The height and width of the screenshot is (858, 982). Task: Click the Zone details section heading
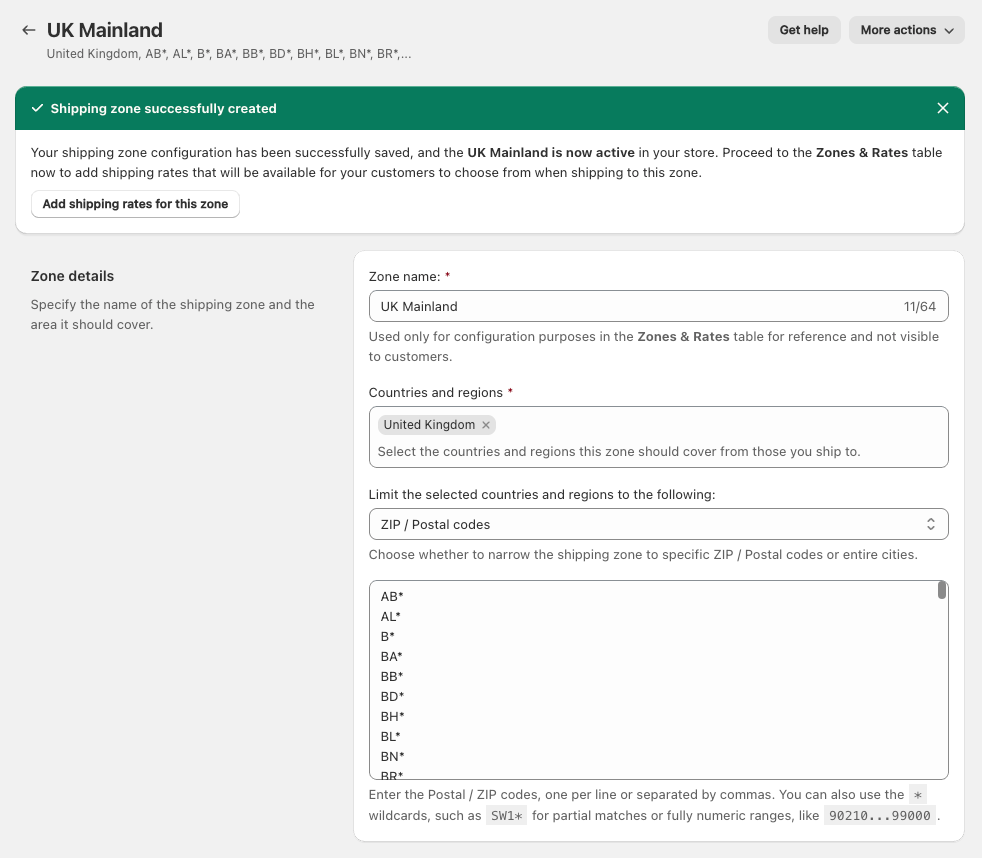point(72,276)
